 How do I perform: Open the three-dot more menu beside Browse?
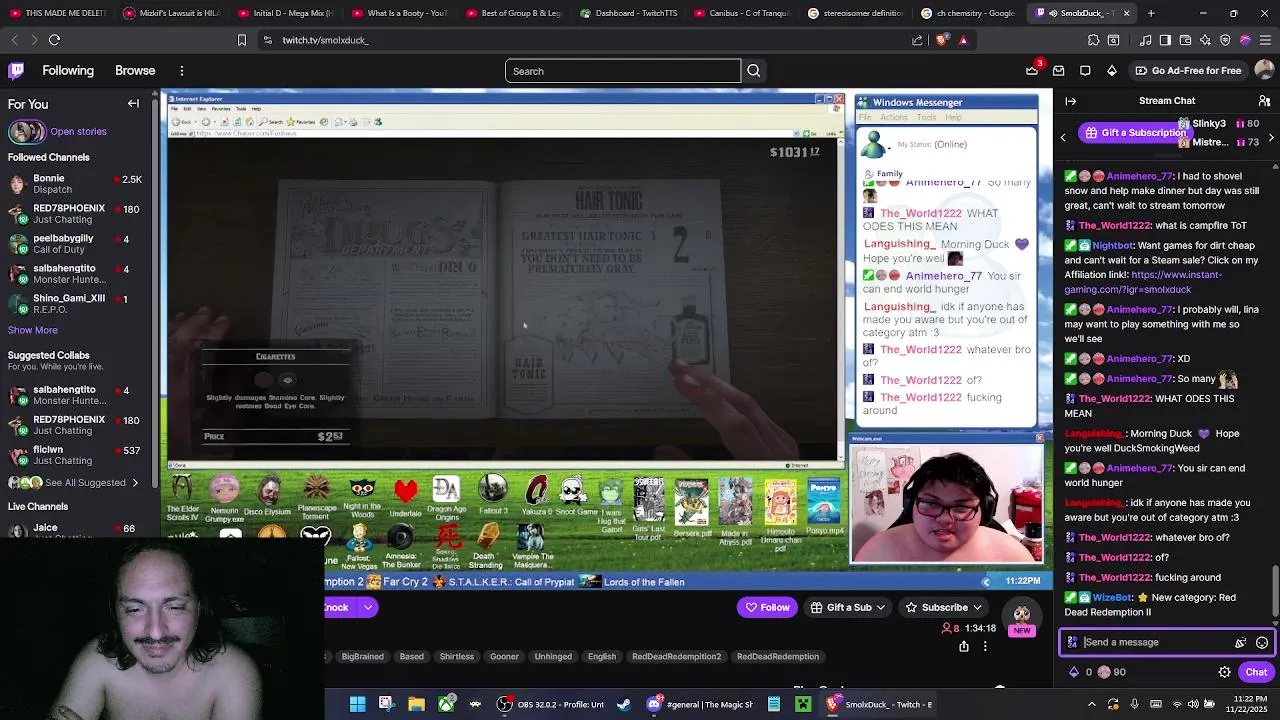click(182, 71)
